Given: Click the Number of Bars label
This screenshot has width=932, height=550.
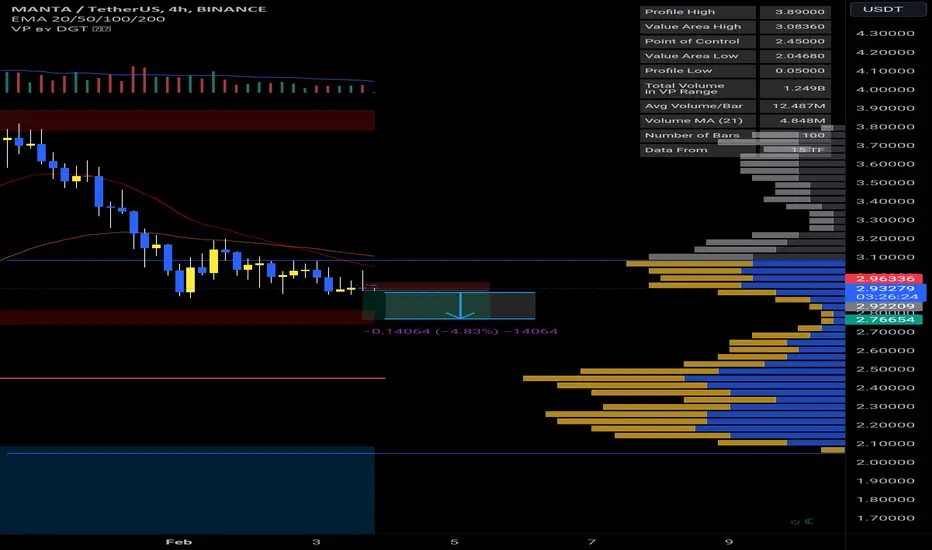Looking at the screenshot, I should pyautogui.click(x=698, y=136).
